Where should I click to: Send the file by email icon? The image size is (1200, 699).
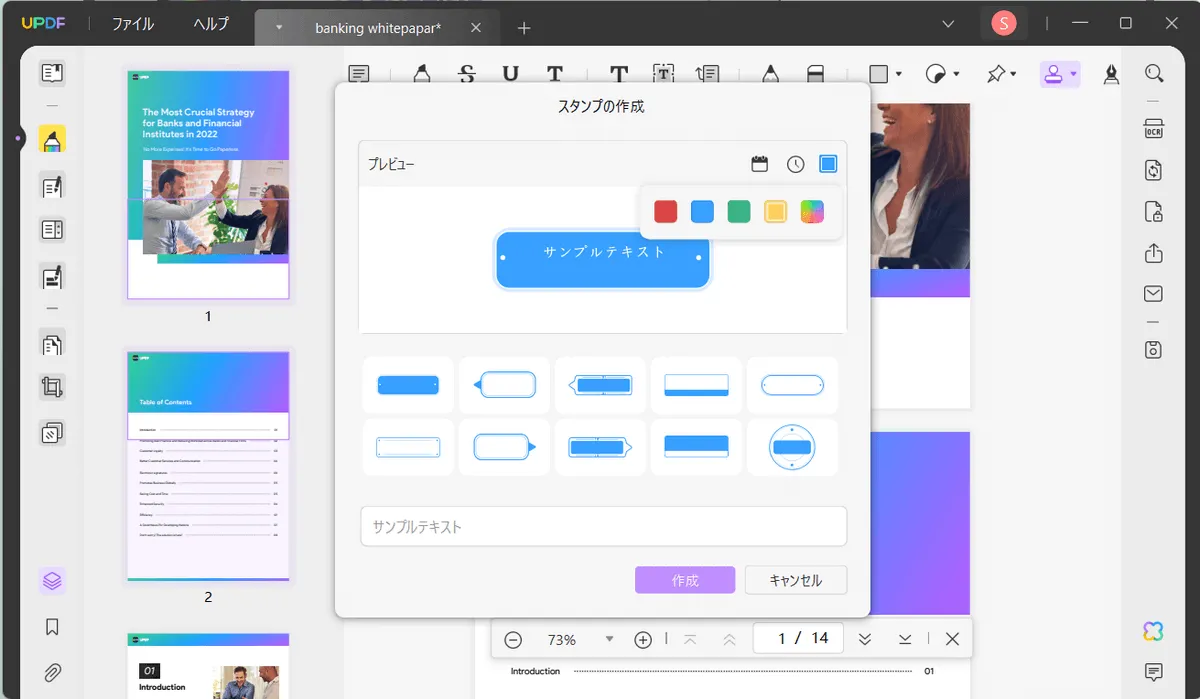(x=1154, y=294)
